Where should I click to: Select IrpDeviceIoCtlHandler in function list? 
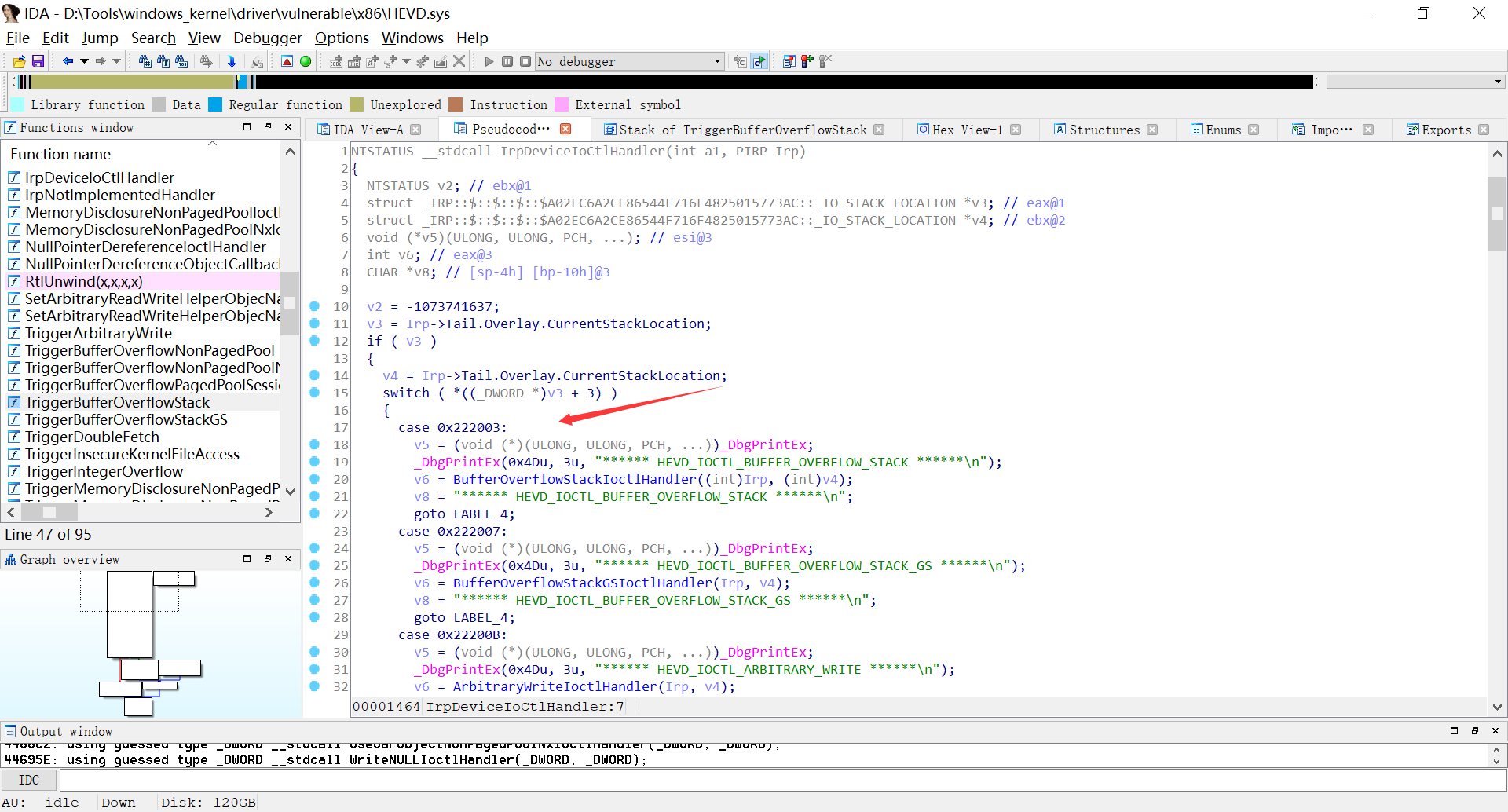100,177
